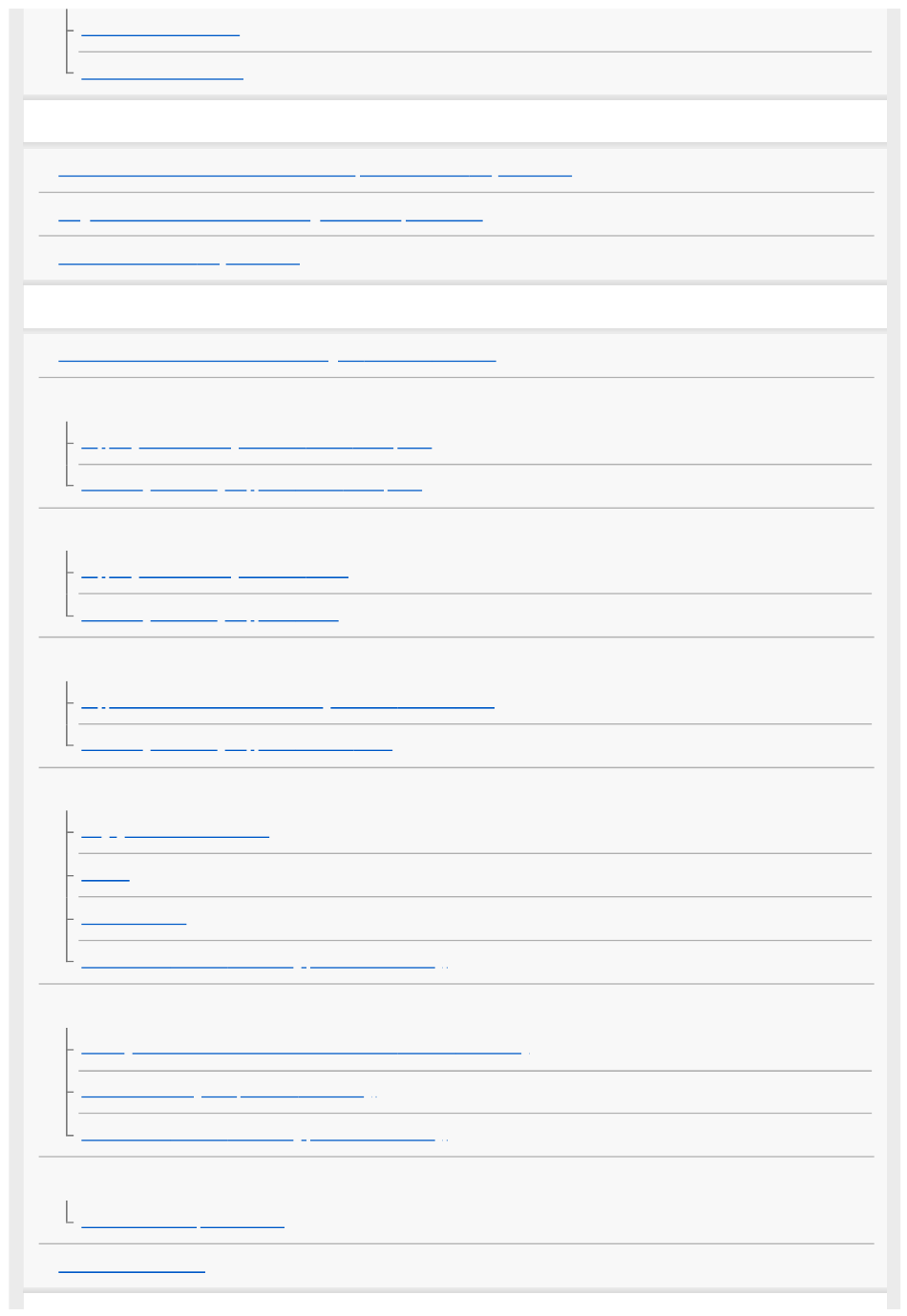Open the shortest link in the four-item sublist
Image resolution: width=907 pixels, height=1316 pixels.
click(105, 876)
